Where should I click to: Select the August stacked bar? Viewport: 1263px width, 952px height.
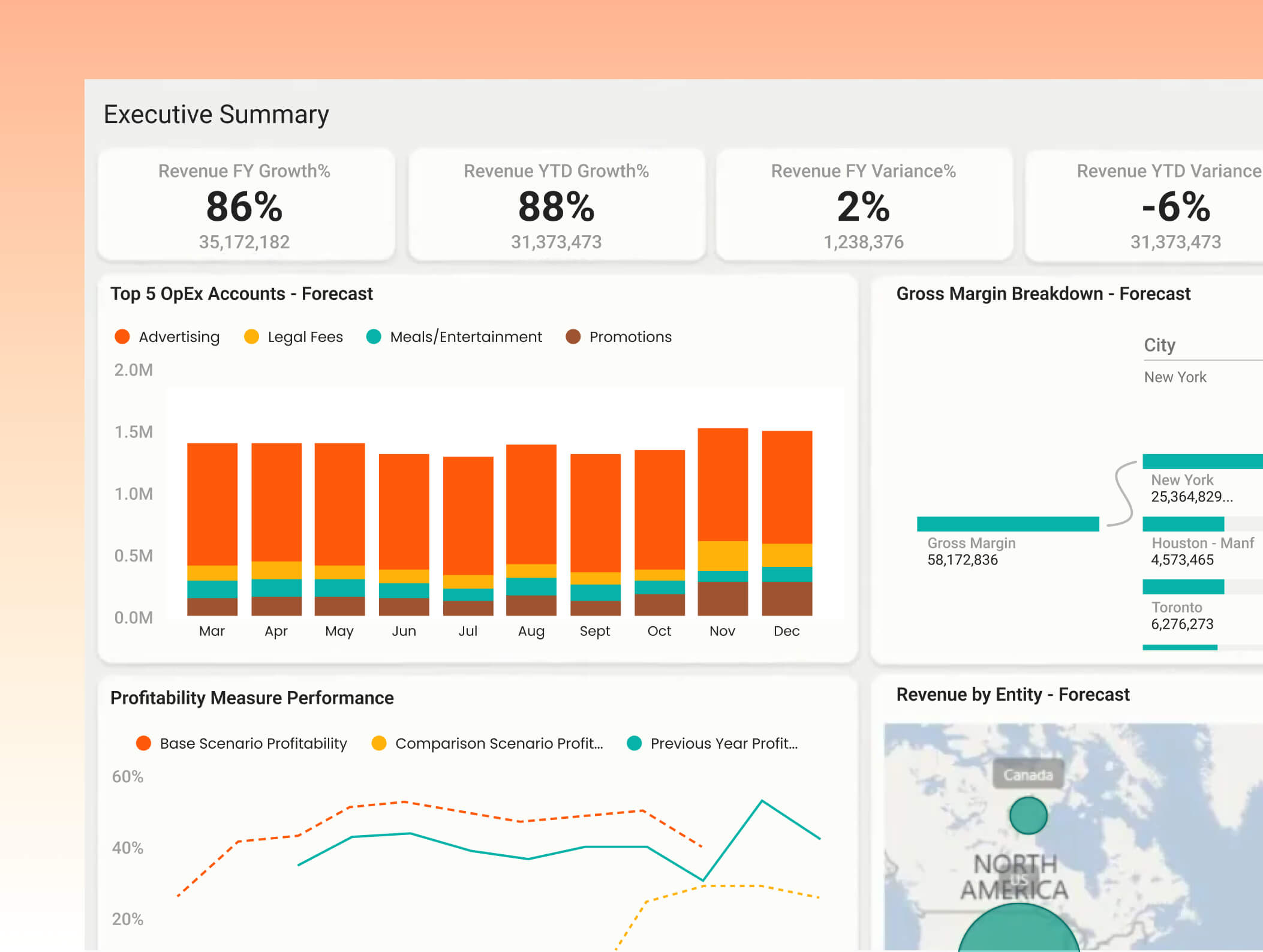point(531,530)
